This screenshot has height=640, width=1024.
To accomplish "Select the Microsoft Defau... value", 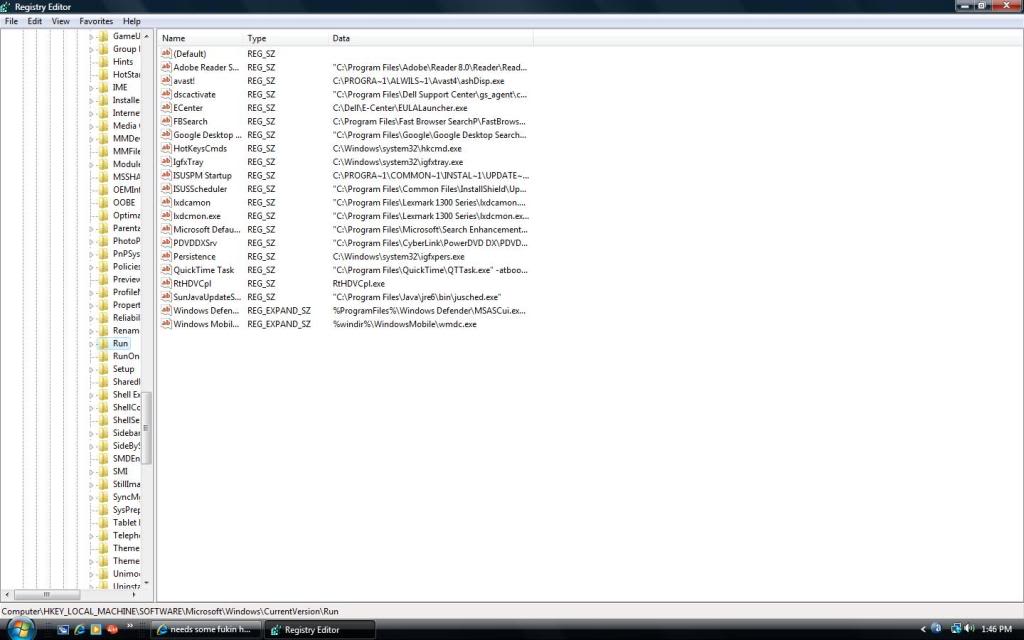I will tap(206, 230).
